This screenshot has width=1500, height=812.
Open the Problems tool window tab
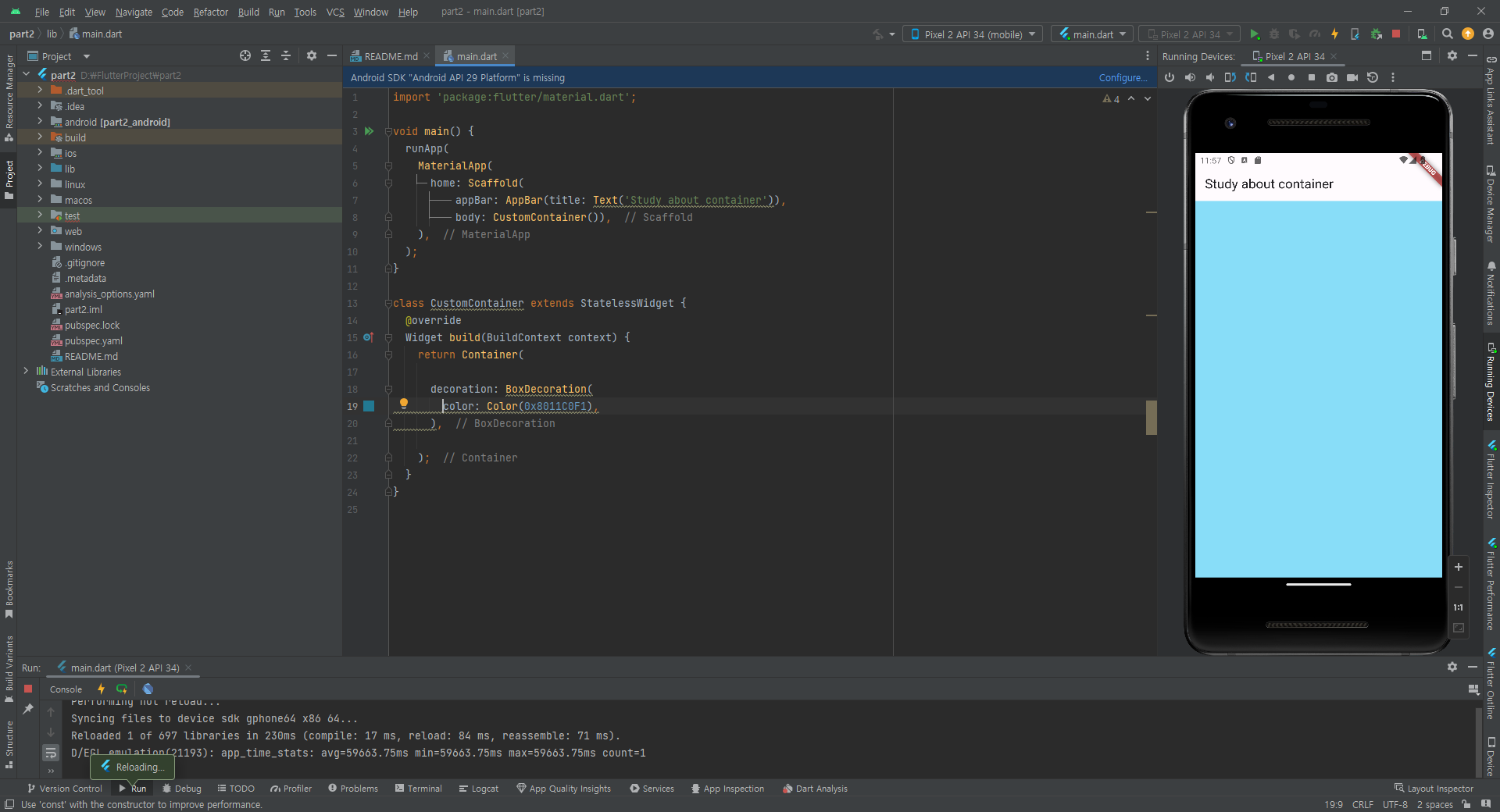tap(353, 789)
